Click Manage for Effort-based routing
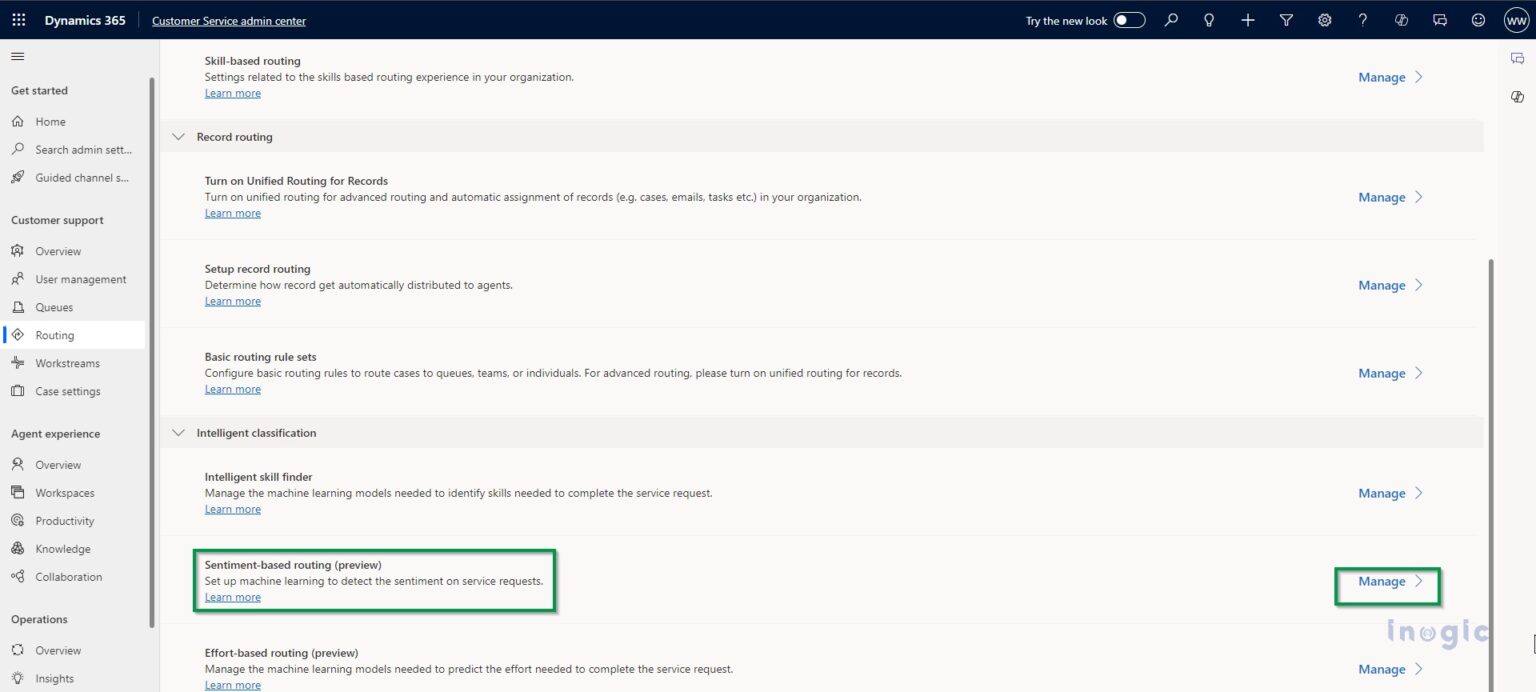 point(1381,669)
